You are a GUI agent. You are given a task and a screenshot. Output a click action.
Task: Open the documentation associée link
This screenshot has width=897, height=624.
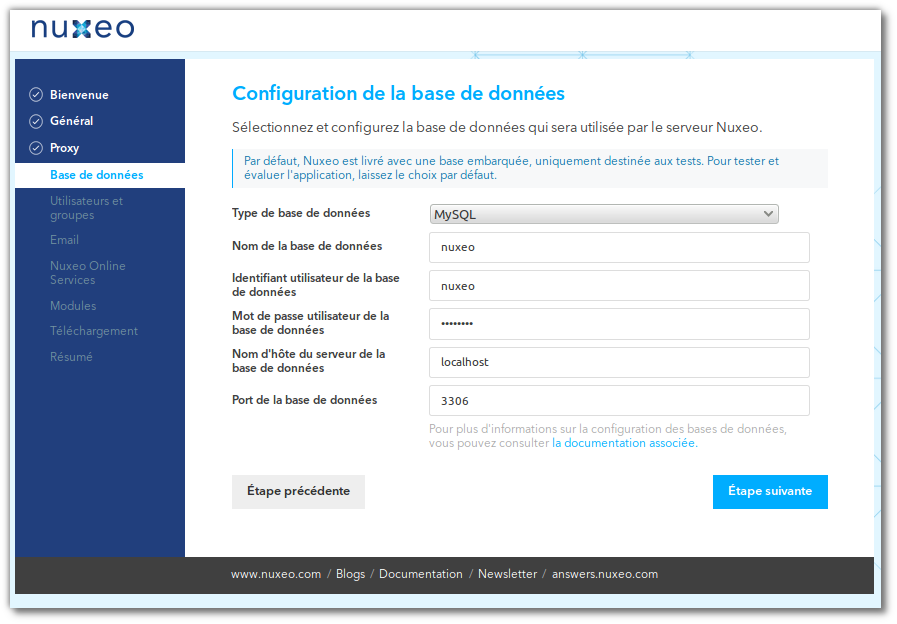tap(625, 443)
